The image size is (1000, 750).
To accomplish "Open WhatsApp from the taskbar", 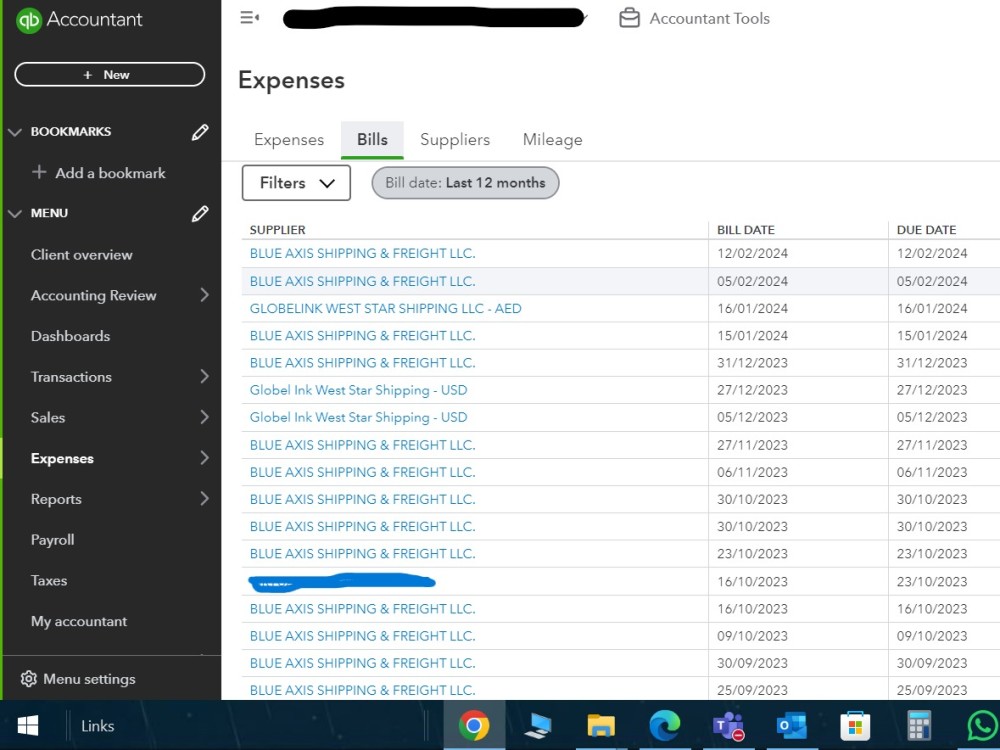I will pos(983,725).
